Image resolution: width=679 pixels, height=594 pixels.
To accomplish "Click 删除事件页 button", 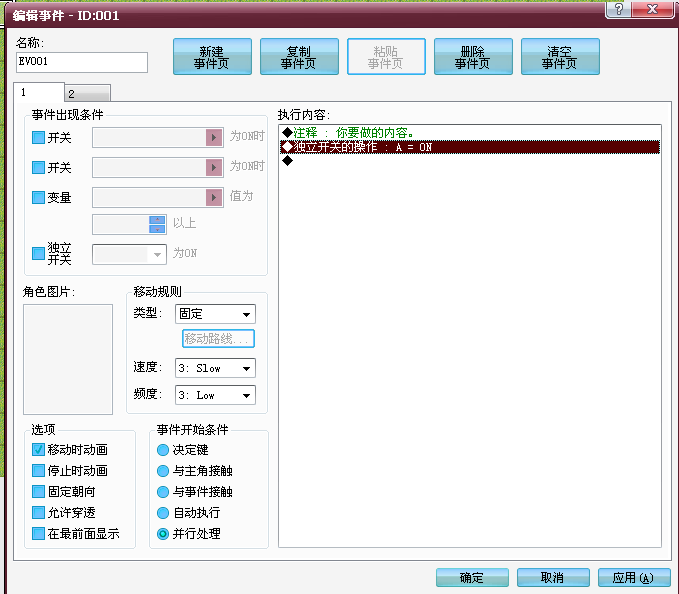I will click(x=473, y=57).
